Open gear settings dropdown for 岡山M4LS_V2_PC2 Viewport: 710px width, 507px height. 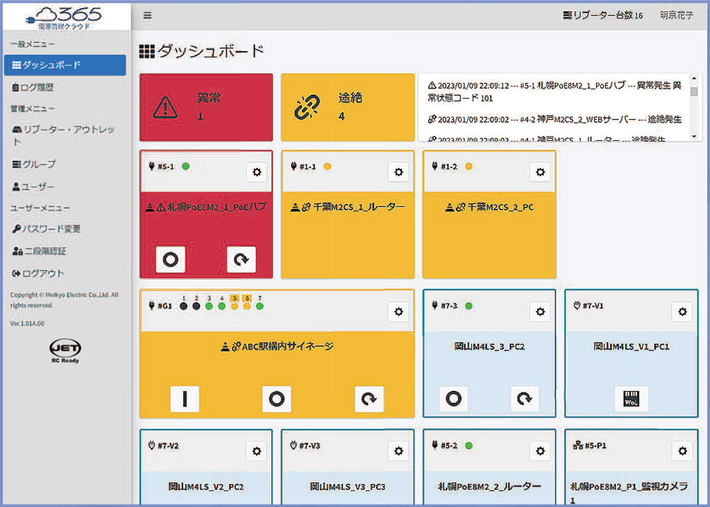point(257,451)
